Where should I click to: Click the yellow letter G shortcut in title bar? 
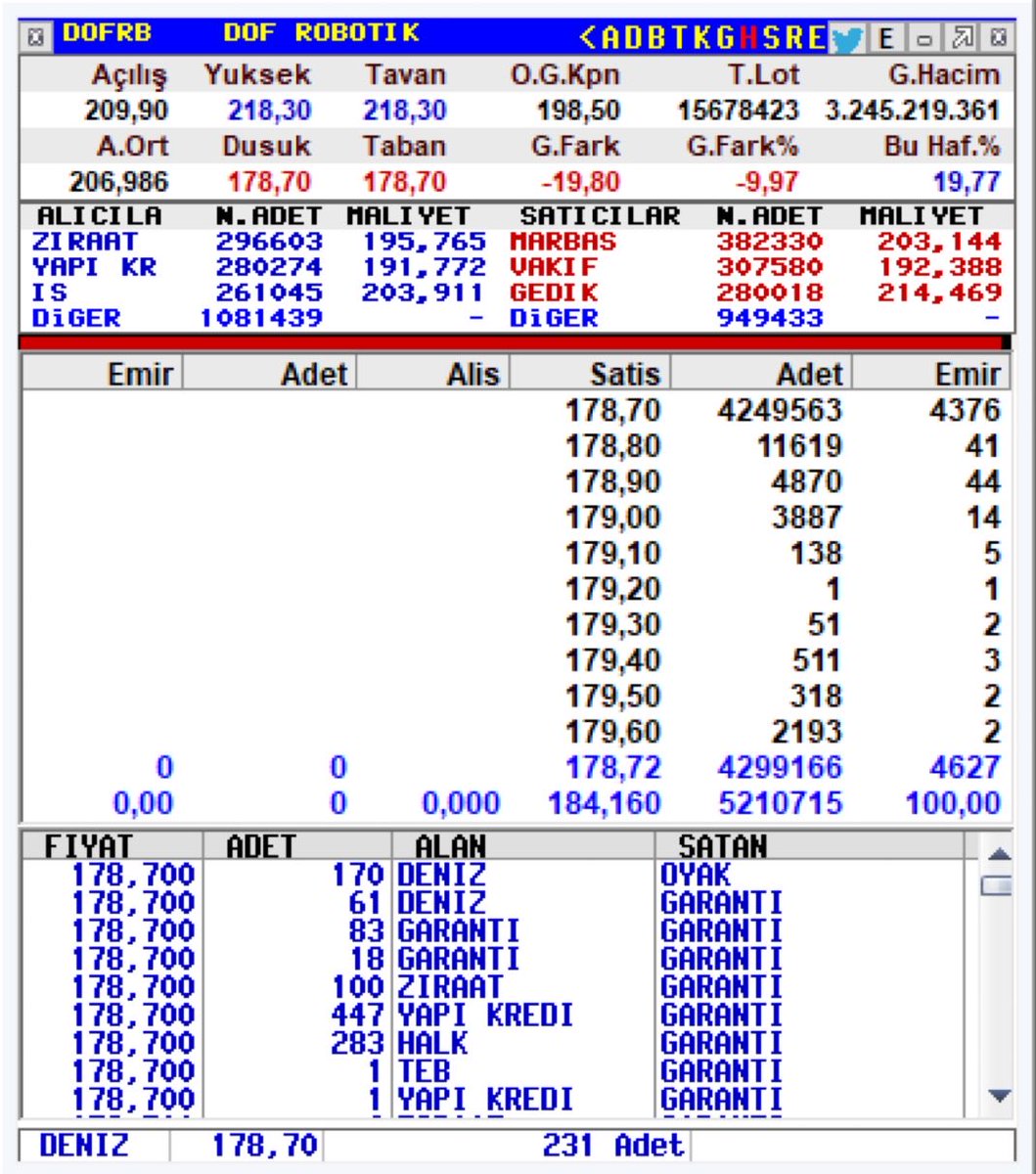point(725,37)
